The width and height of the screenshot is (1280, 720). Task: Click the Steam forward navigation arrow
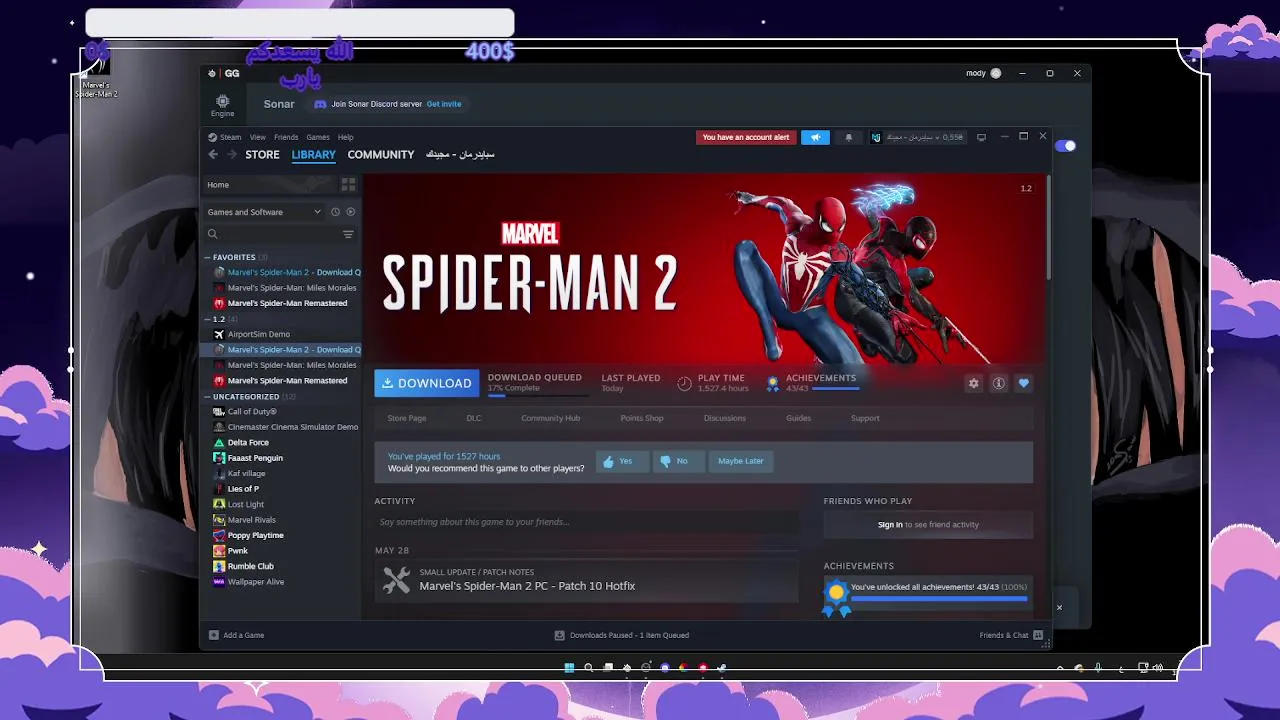pos(232,154)
